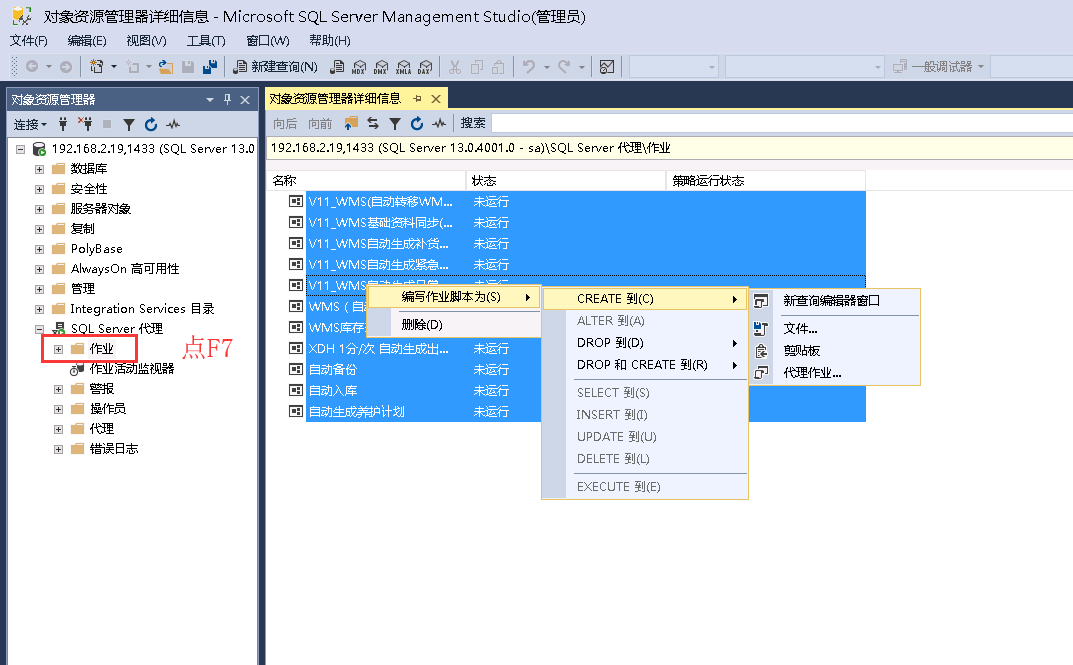Select DROP 到(D) submenu item

pos(645,343)
